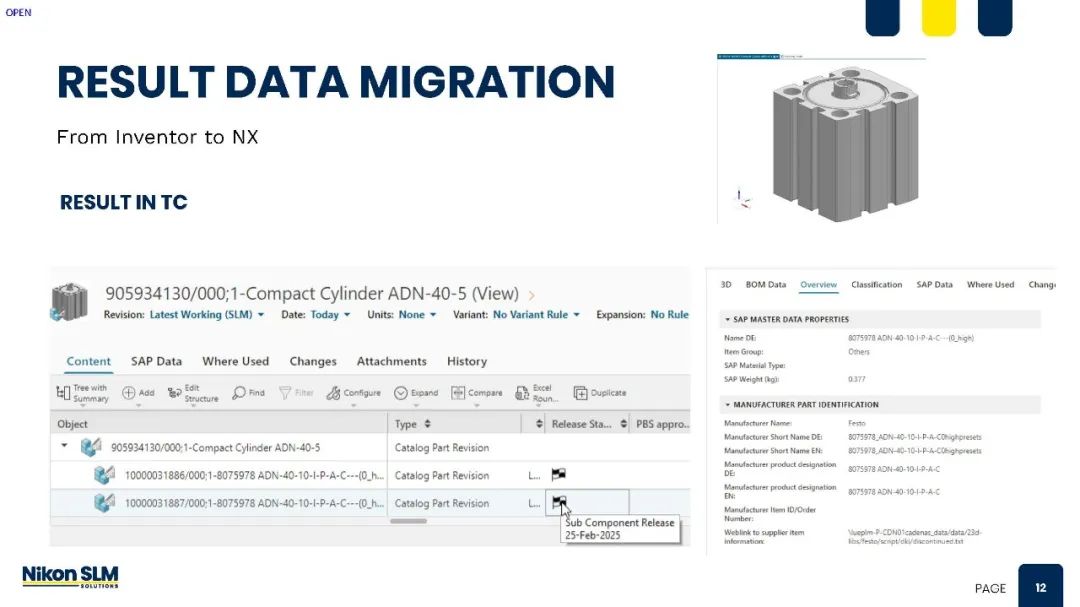Viewport: 1080px width, 607px height.
Task: Click the Expansion No Rule value
Action: [669, 314]
